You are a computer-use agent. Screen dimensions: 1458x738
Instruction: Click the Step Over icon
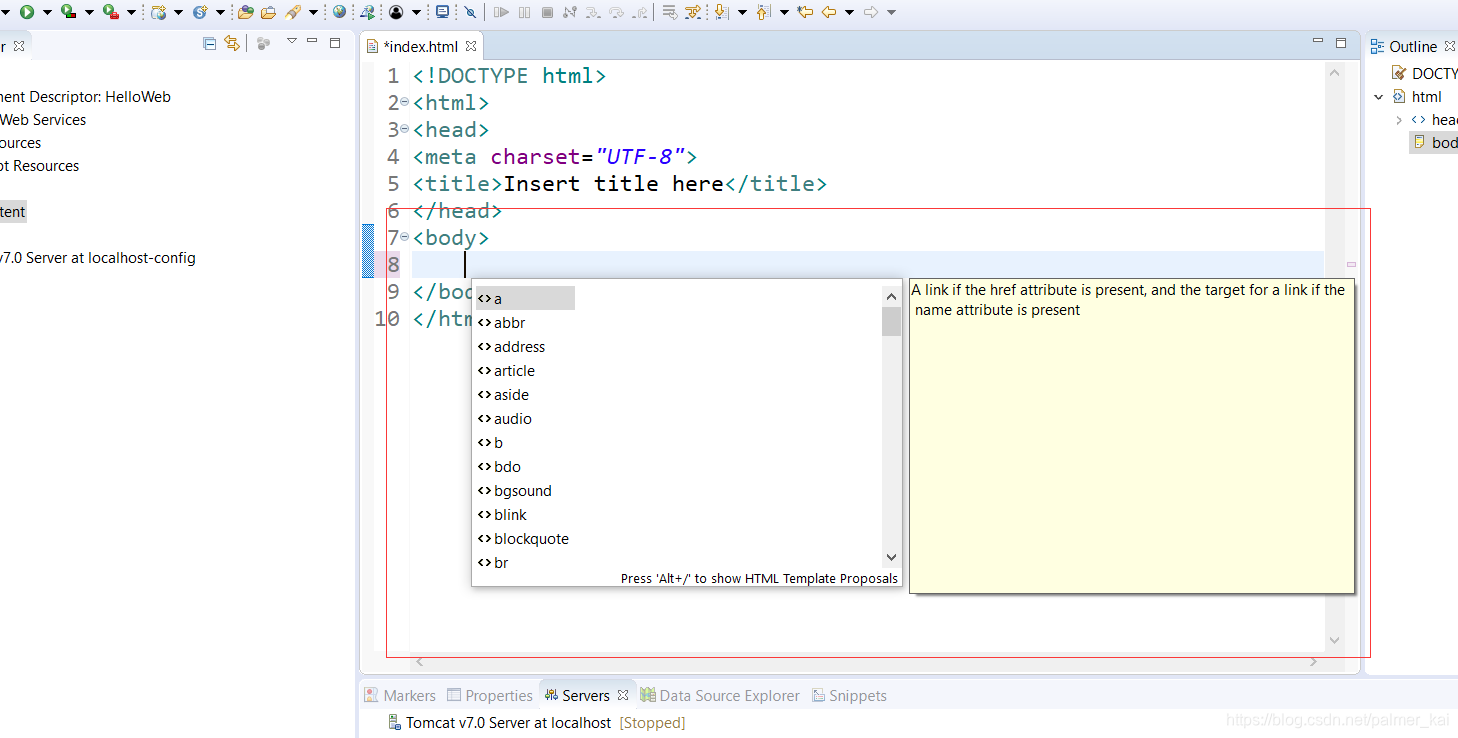[x=616, y=12]
